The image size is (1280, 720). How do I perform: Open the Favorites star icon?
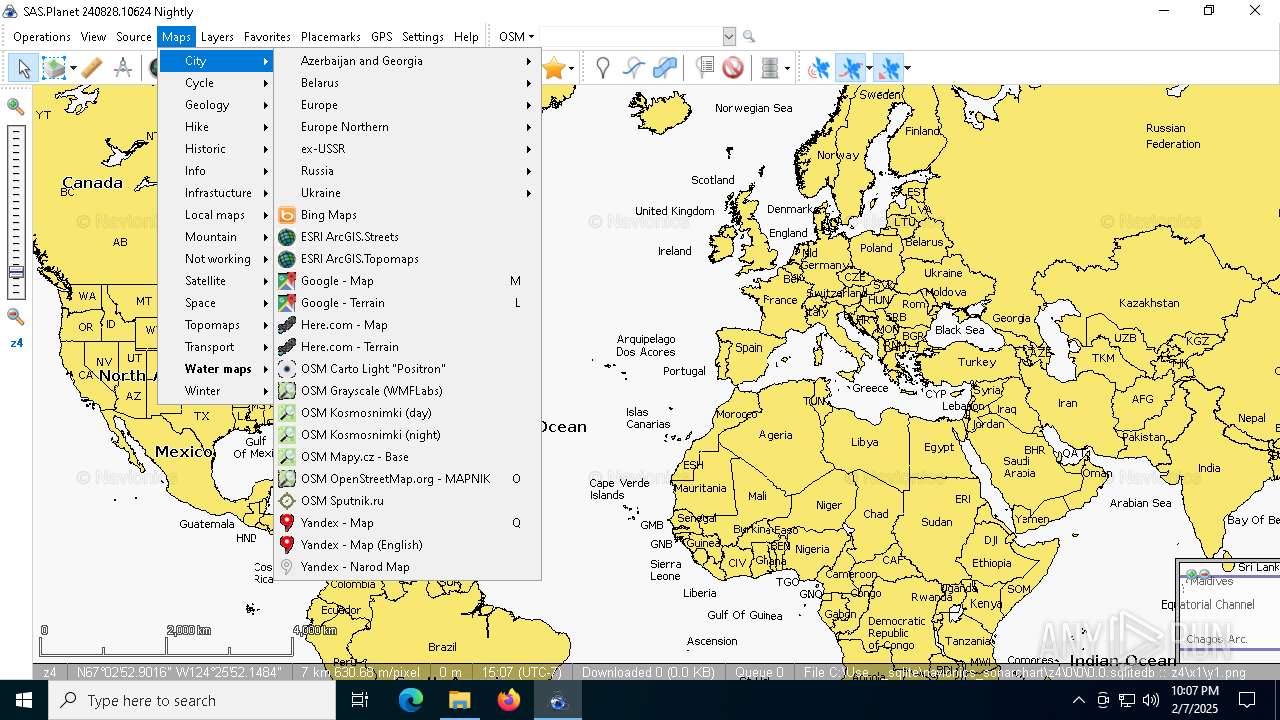click(x=553, y=68)
